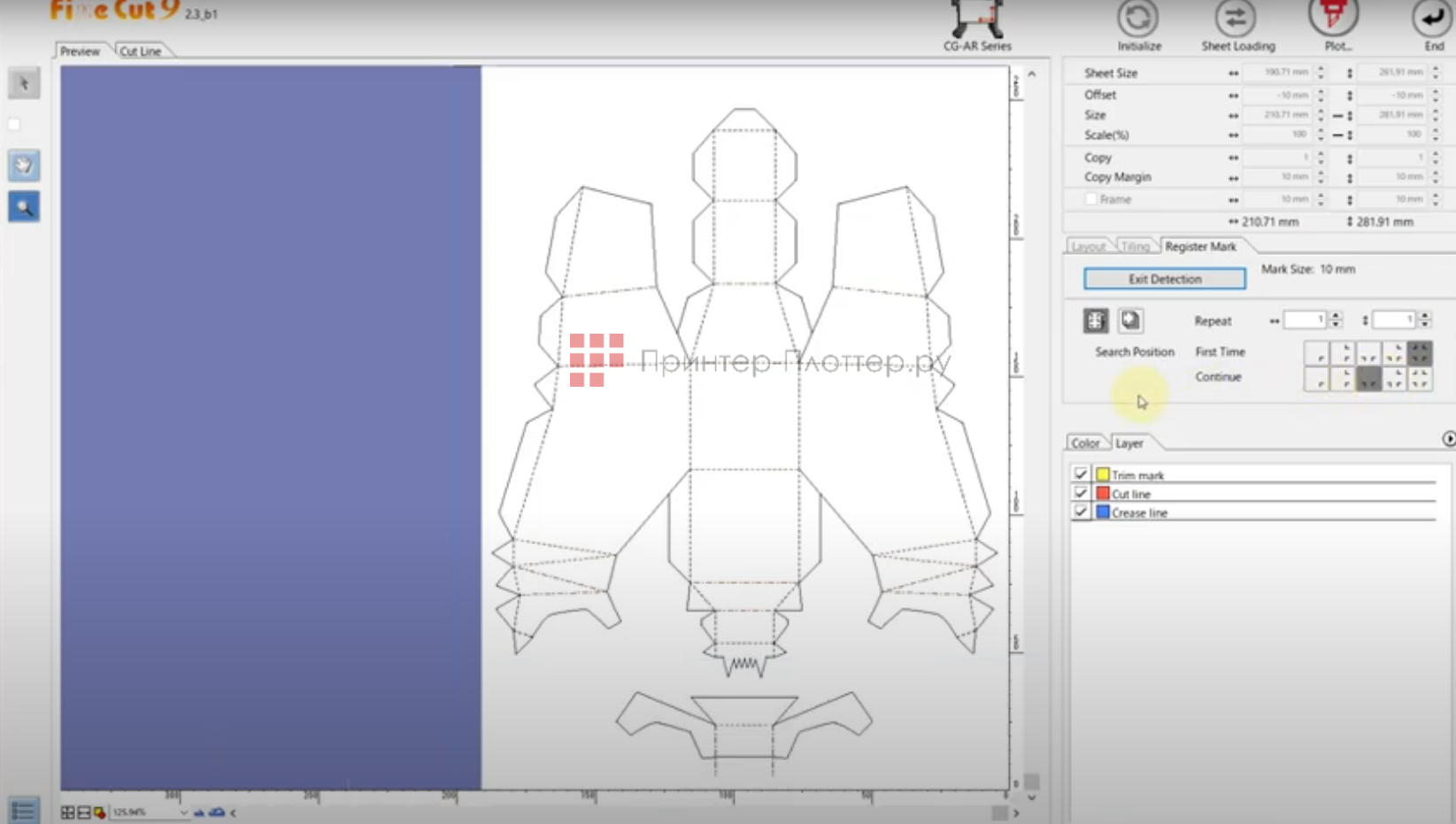
Task: Click the Initialize icon
Action: 1138,19
